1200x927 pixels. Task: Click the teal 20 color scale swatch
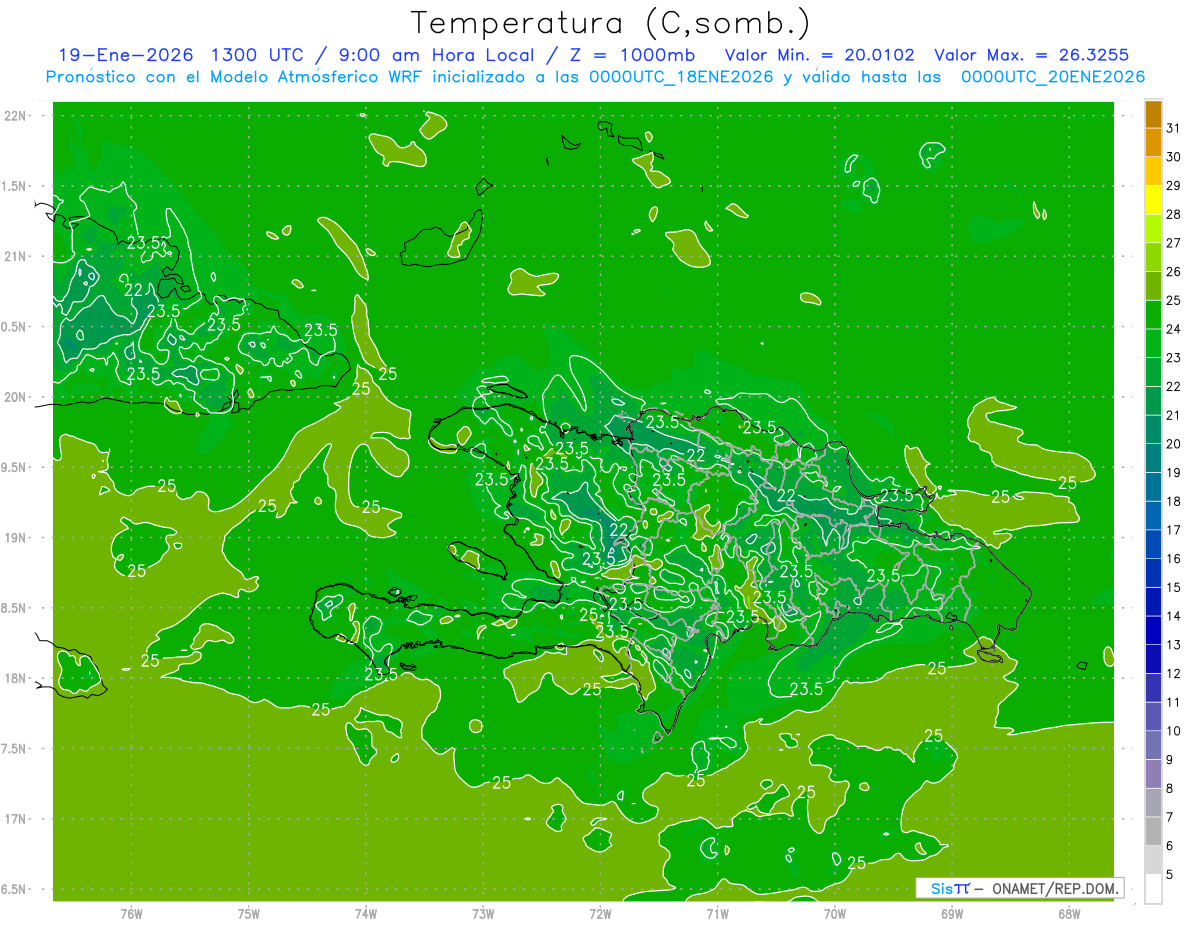tap(1153, 429)
